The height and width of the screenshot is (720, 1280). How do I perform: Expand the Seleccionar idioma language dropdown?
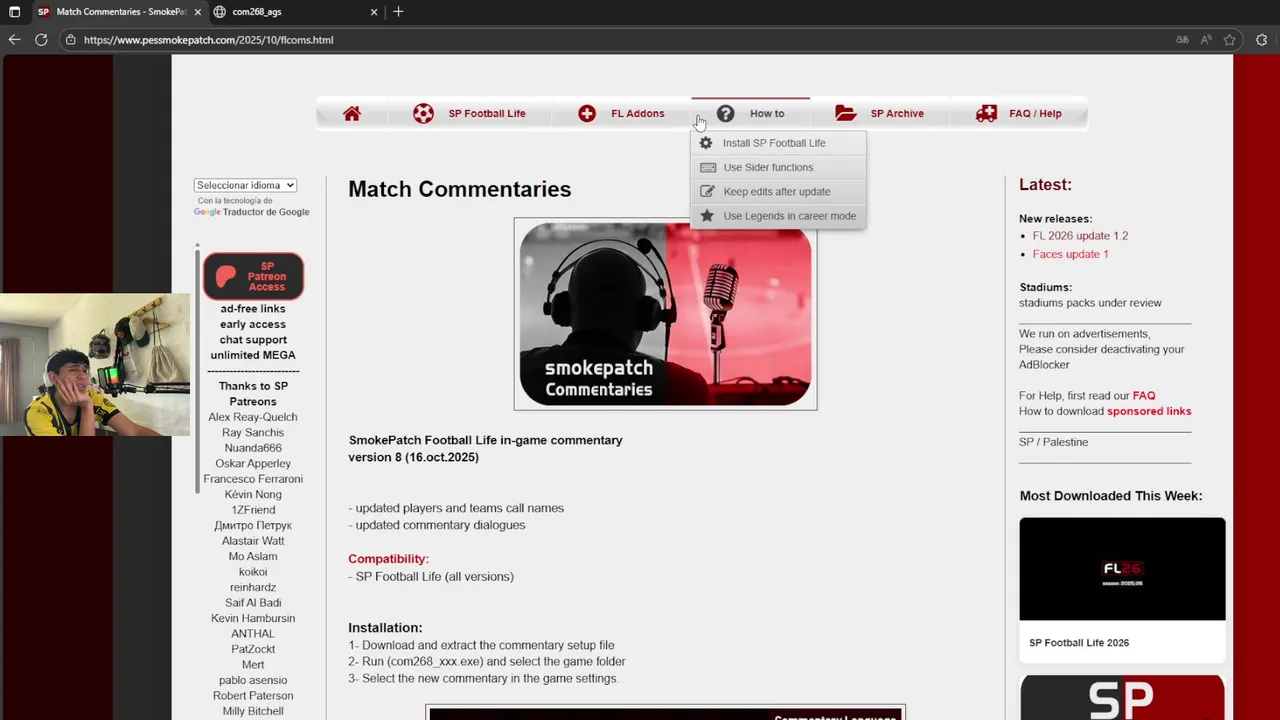coord(245,185)
